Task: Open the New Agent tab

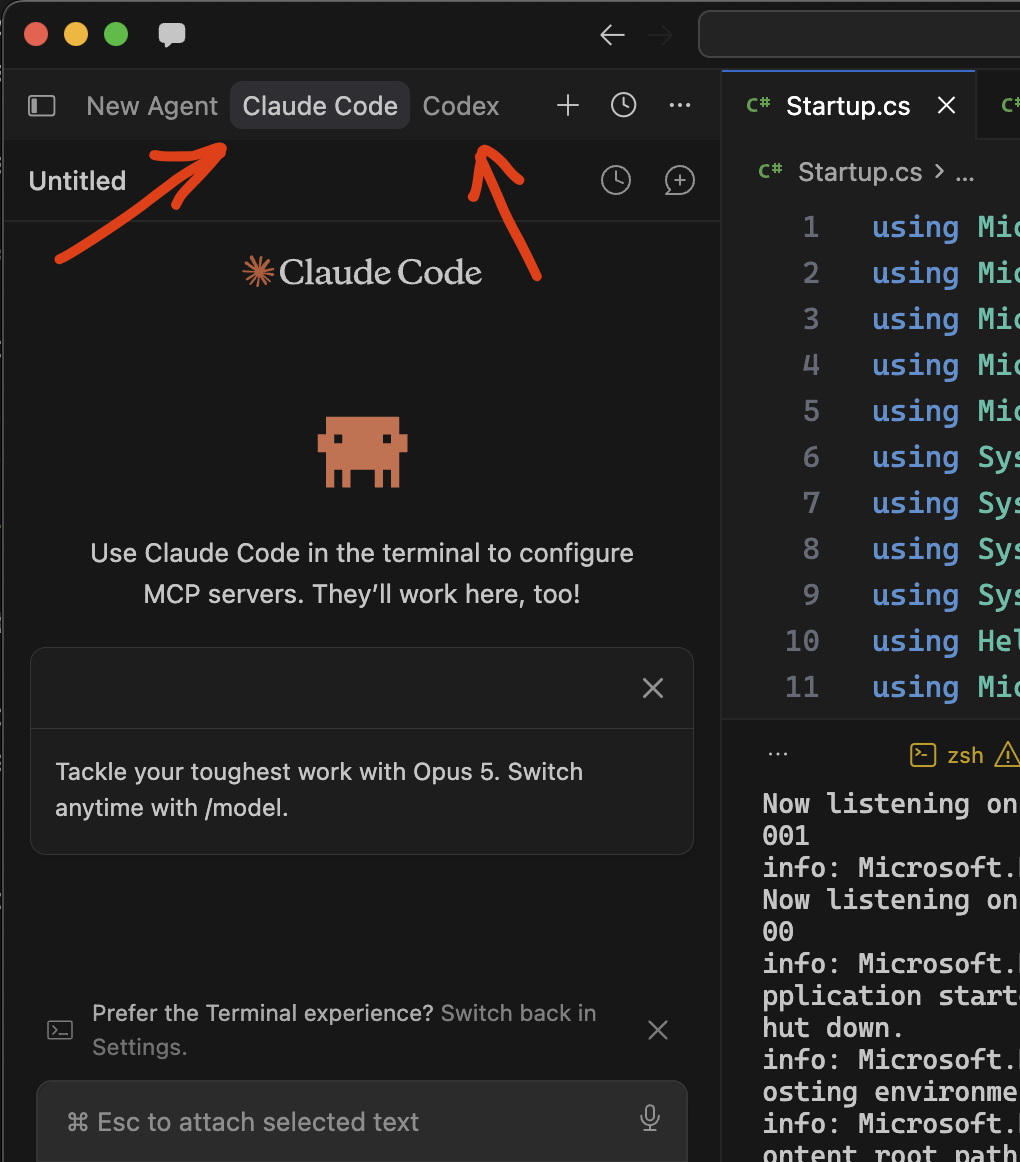Action: click(152, 106)
